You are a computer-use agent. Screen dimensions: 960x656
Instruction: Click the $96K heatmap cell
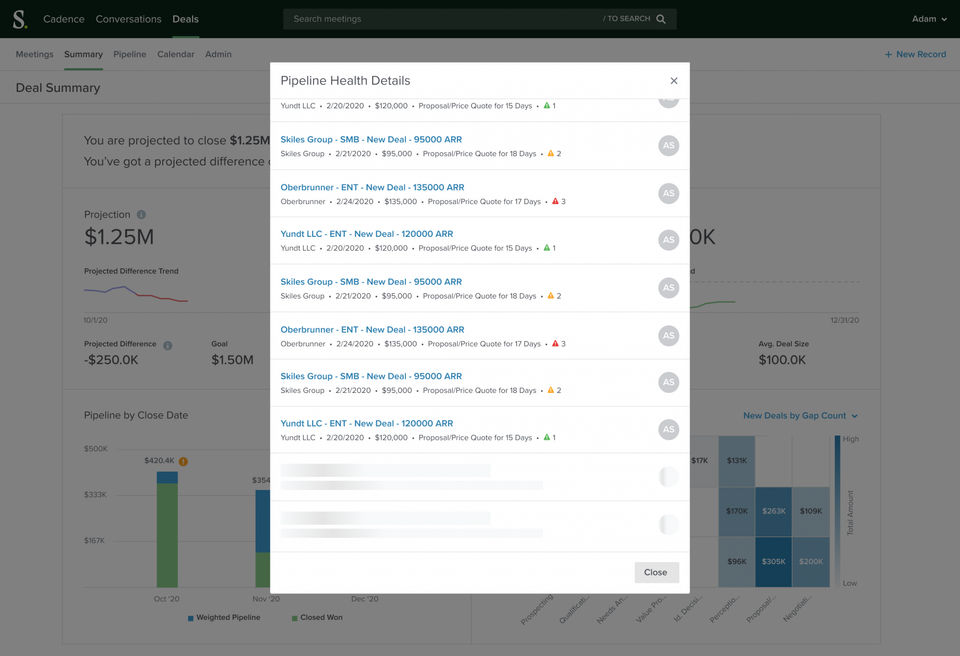(x=737, y=562)
